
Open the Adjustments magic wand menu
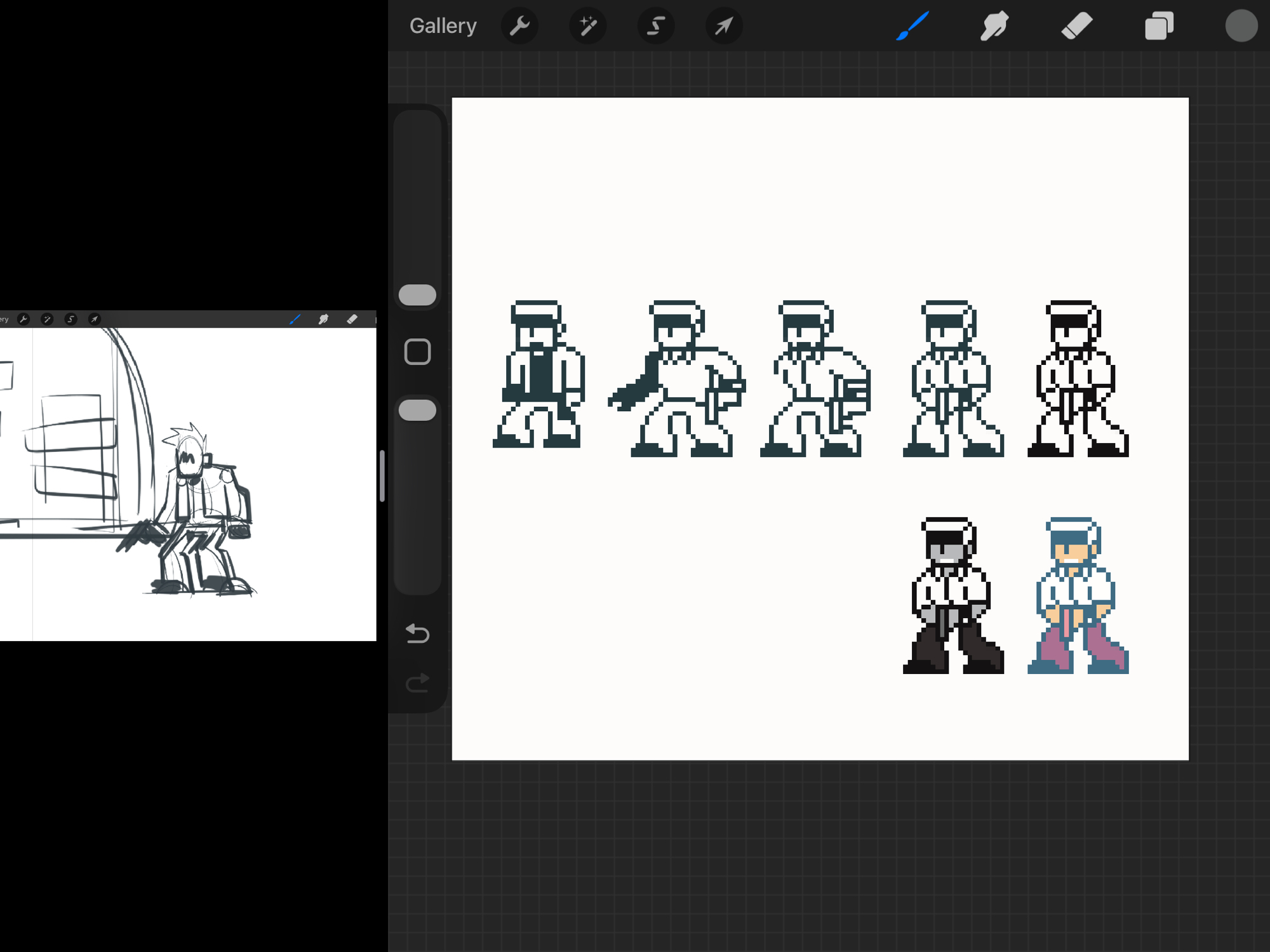587,26
